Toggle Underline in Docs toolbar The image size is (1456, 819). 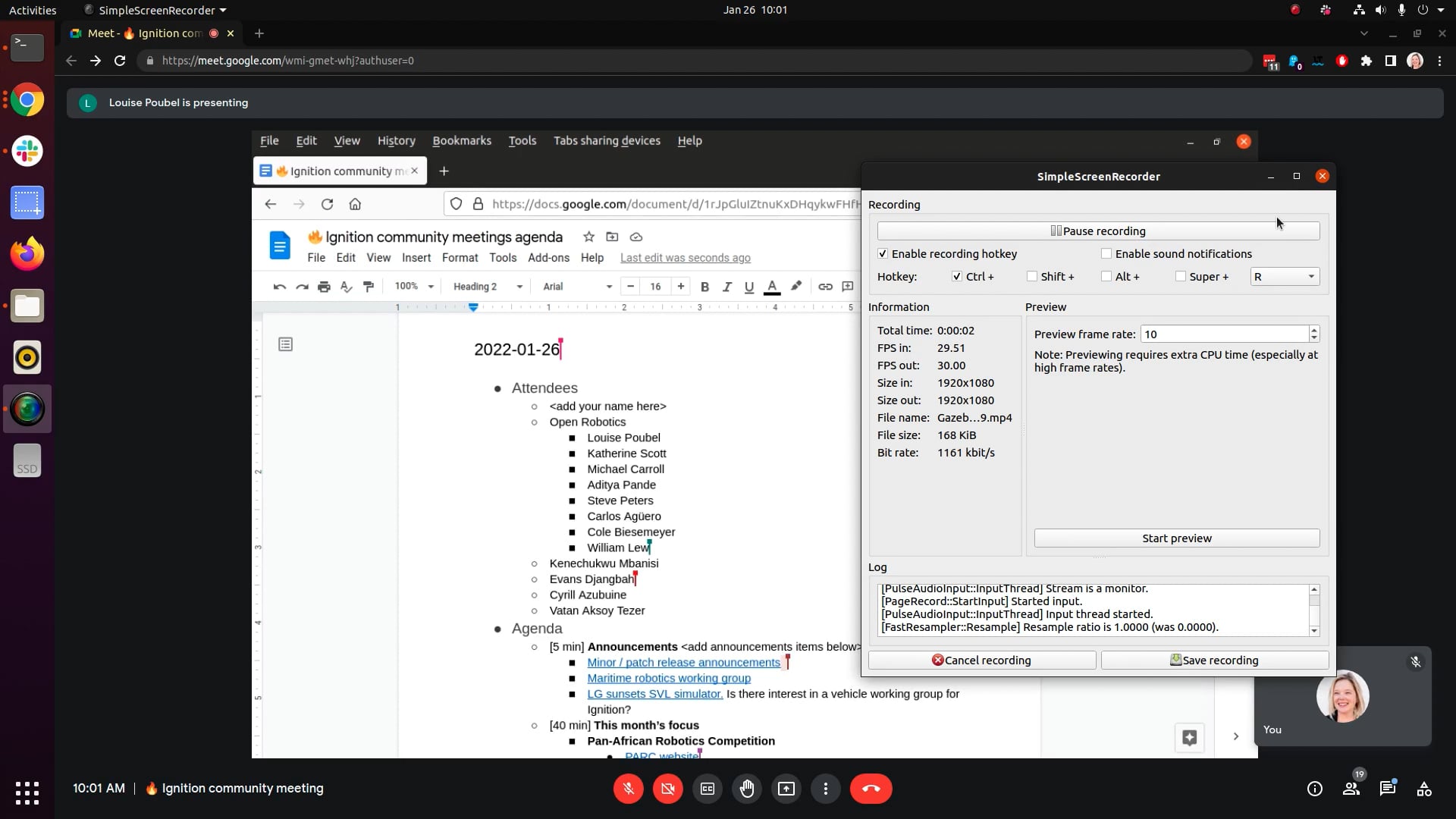point(749,287)
